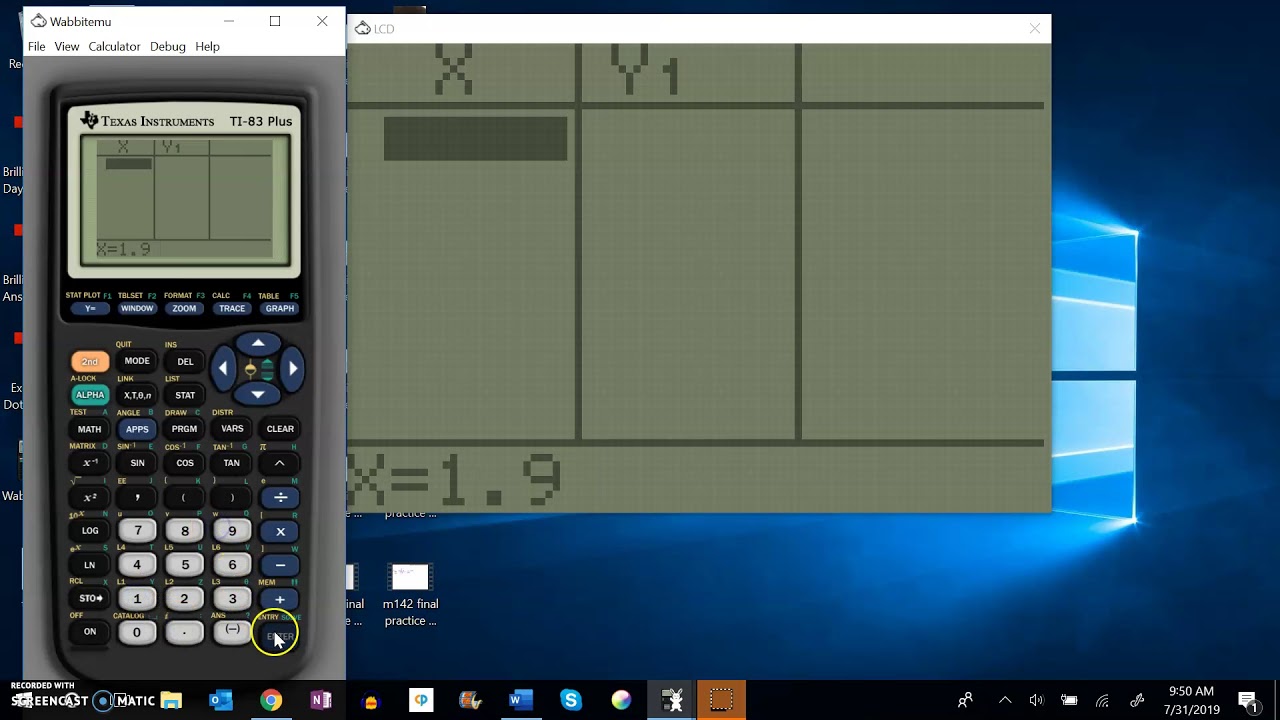The width and height of the screenshot is (1280, 720).
Task: Click the comma key
Action: point(137,497)
